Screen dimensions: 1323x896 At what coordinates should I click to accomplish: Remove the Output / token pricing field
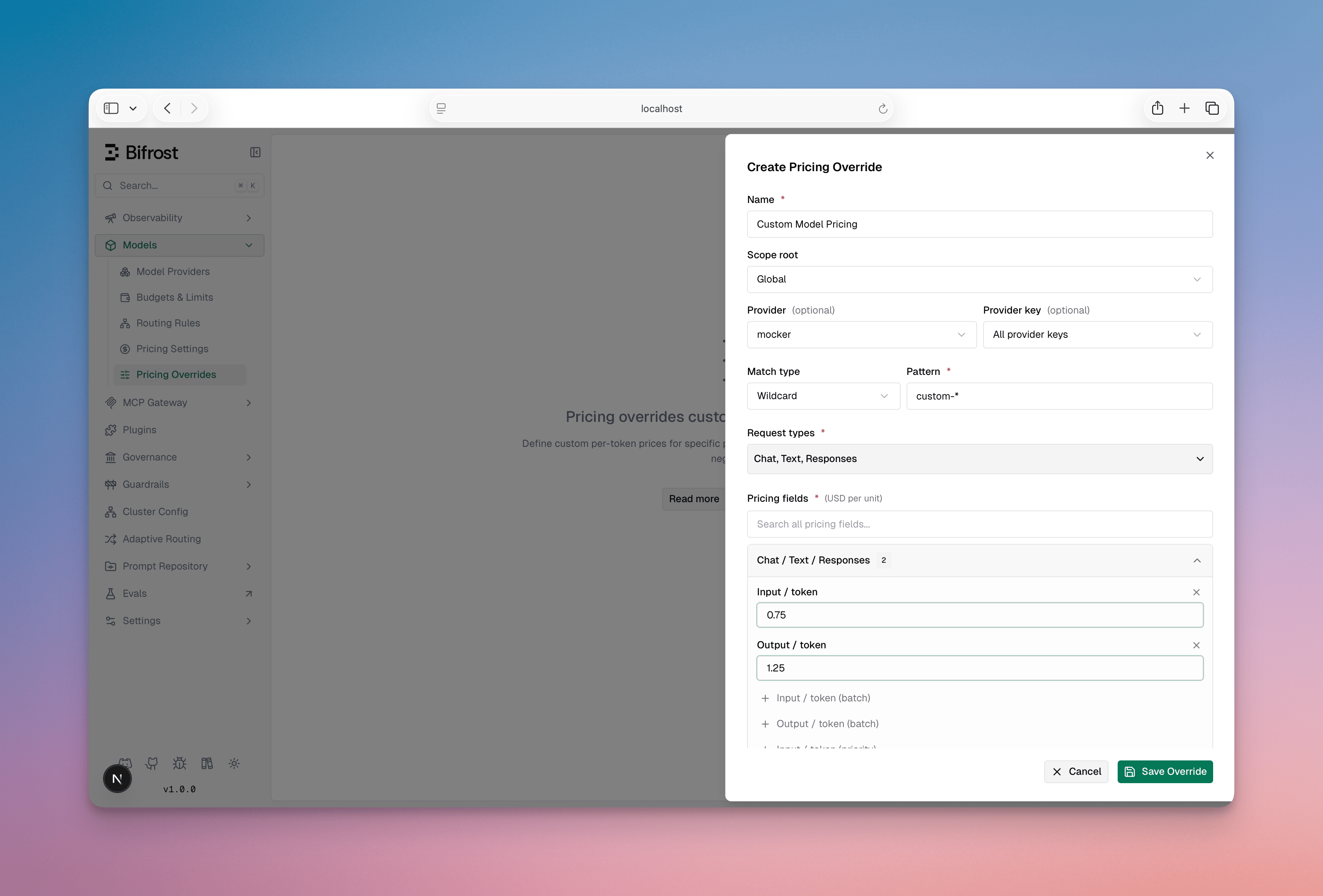point(1196,645)
